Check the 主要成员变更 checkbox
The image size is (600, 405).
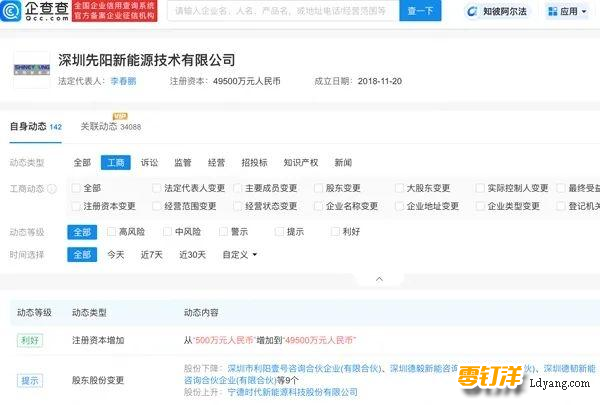point(238,188)
